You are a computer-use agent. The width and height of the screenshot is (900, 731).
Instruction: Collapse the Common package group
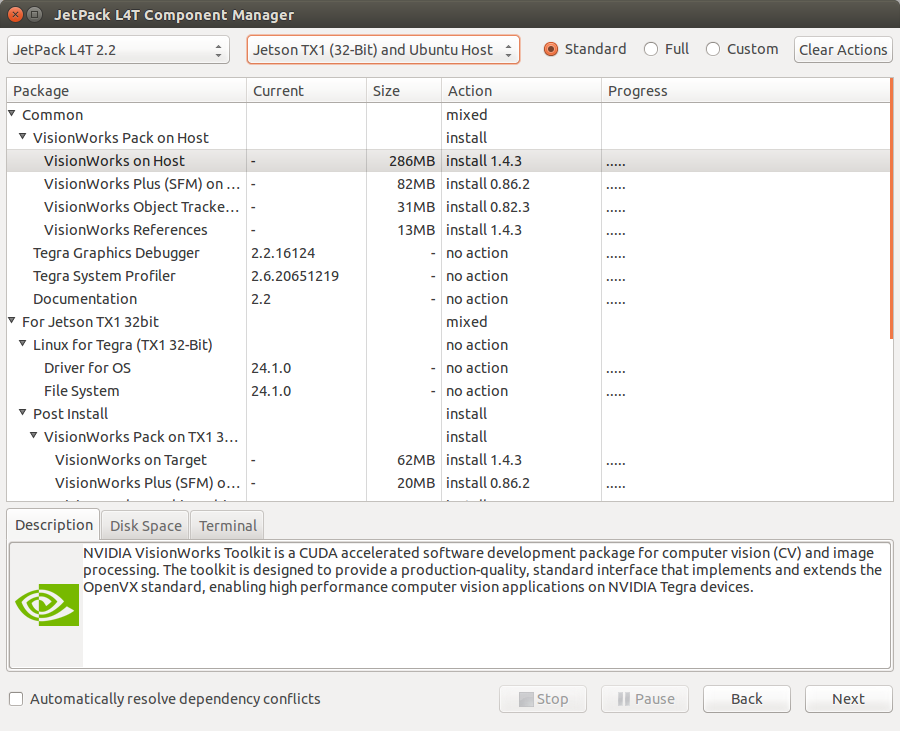[11, 114]
